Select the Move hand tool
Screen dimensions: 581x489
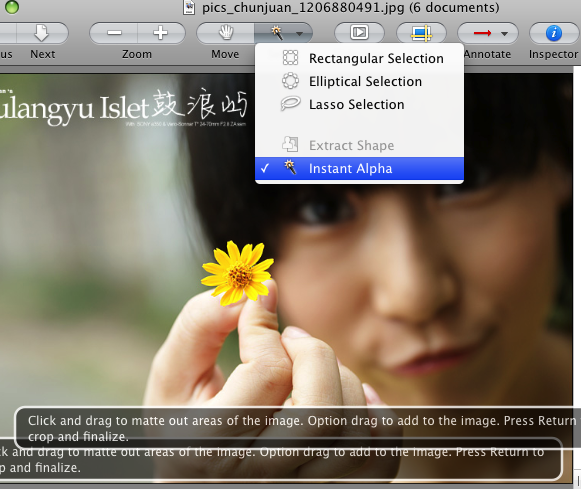tap(225, 33)
